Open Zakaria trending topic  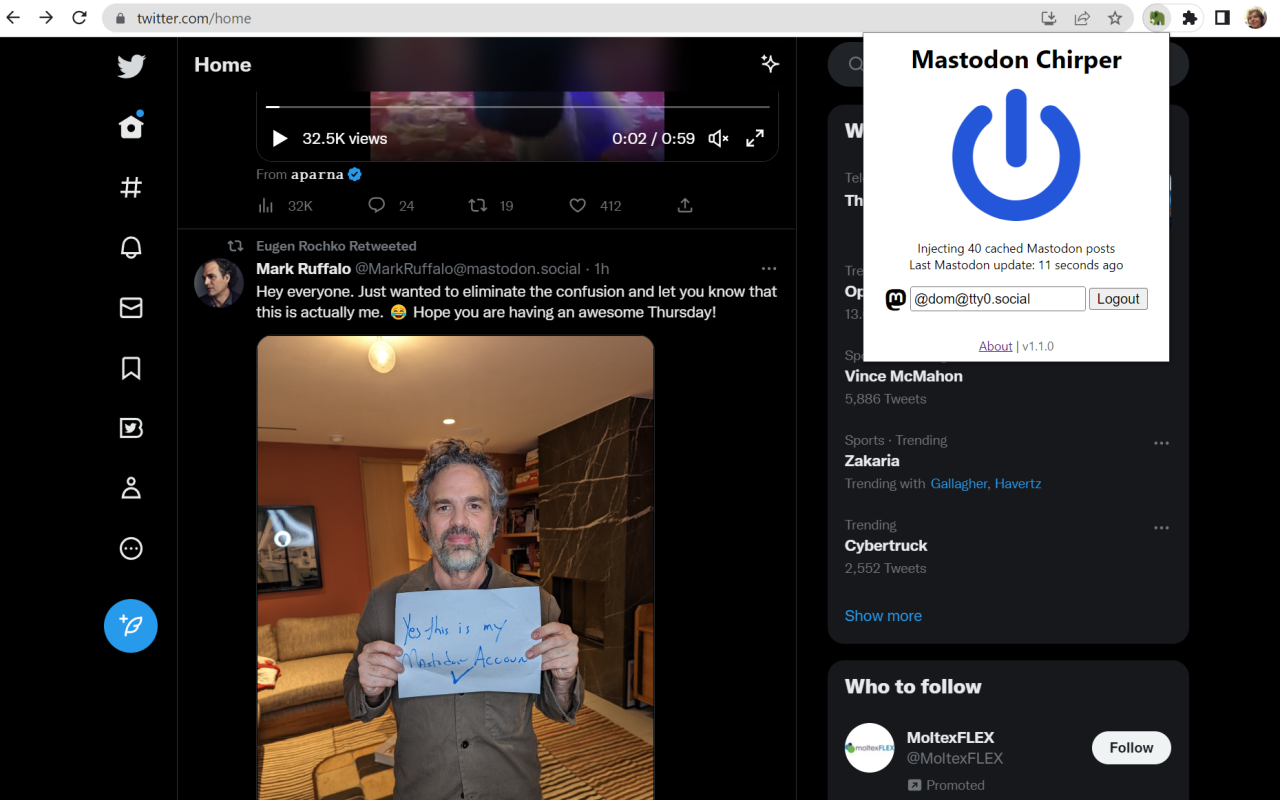872,461
